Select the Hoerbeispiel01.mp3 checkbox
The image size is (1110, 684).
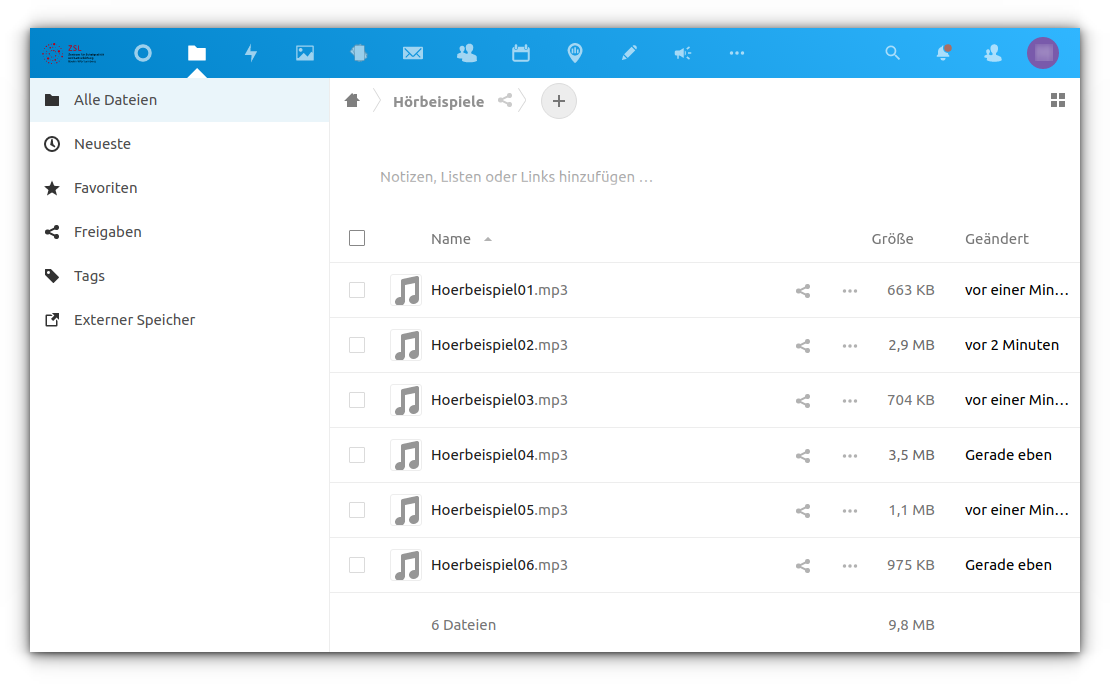(357, 290)
